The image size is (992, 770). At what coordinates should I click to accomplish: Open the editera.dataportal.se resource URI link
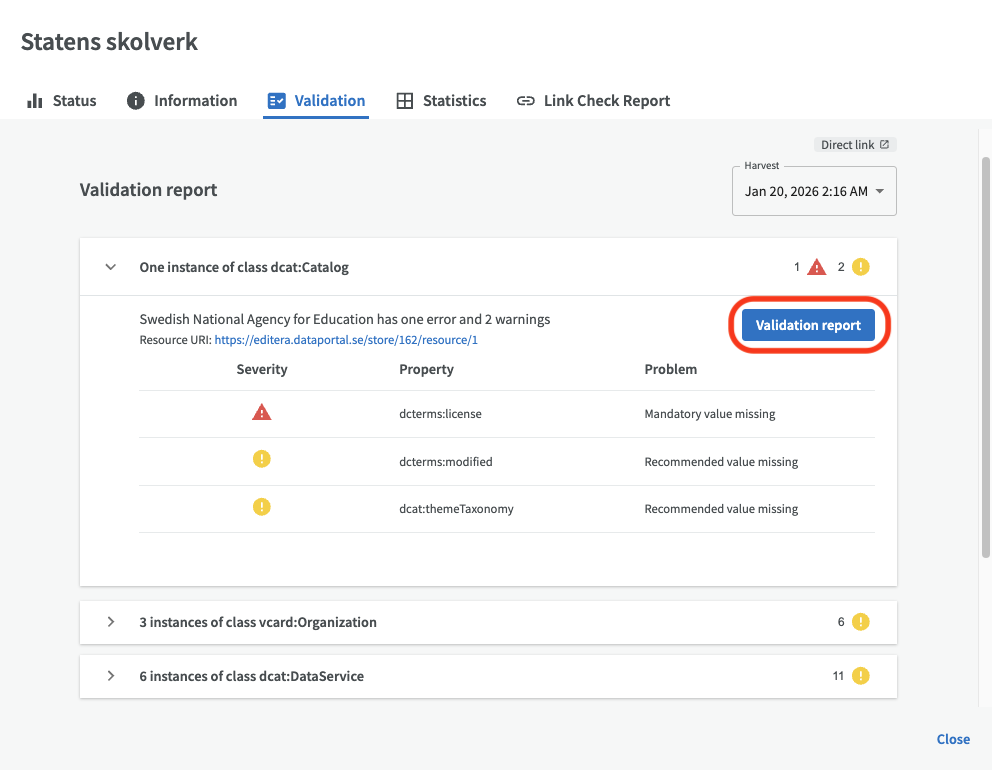tap(346, 340)
